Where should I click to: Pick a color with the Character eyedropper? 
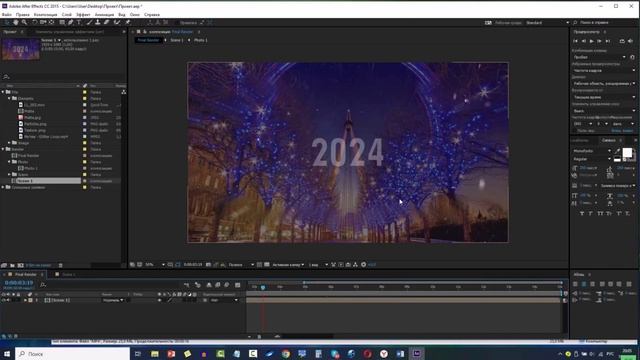pos(618,151)
